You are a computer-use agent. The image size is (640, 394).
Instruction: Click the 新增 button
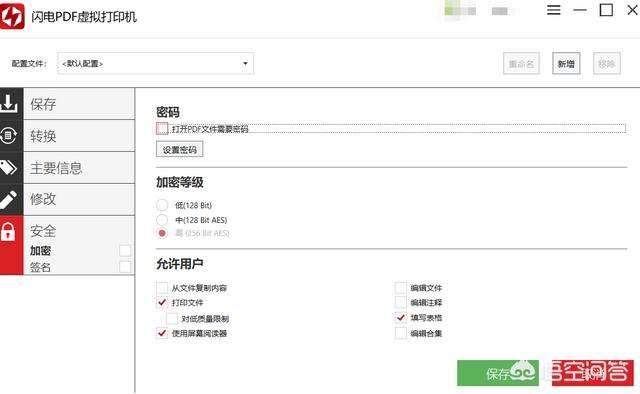[566, 64]
